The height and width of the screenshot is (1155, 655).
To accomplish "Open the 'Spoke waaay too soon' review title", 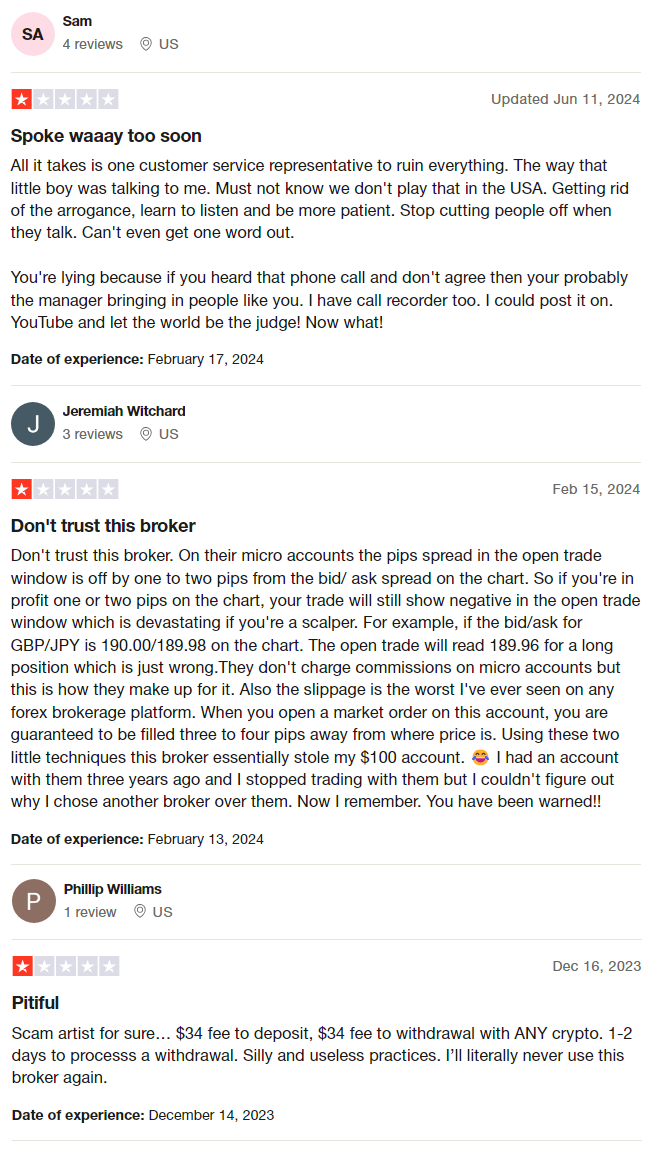I will coord(106,136).
